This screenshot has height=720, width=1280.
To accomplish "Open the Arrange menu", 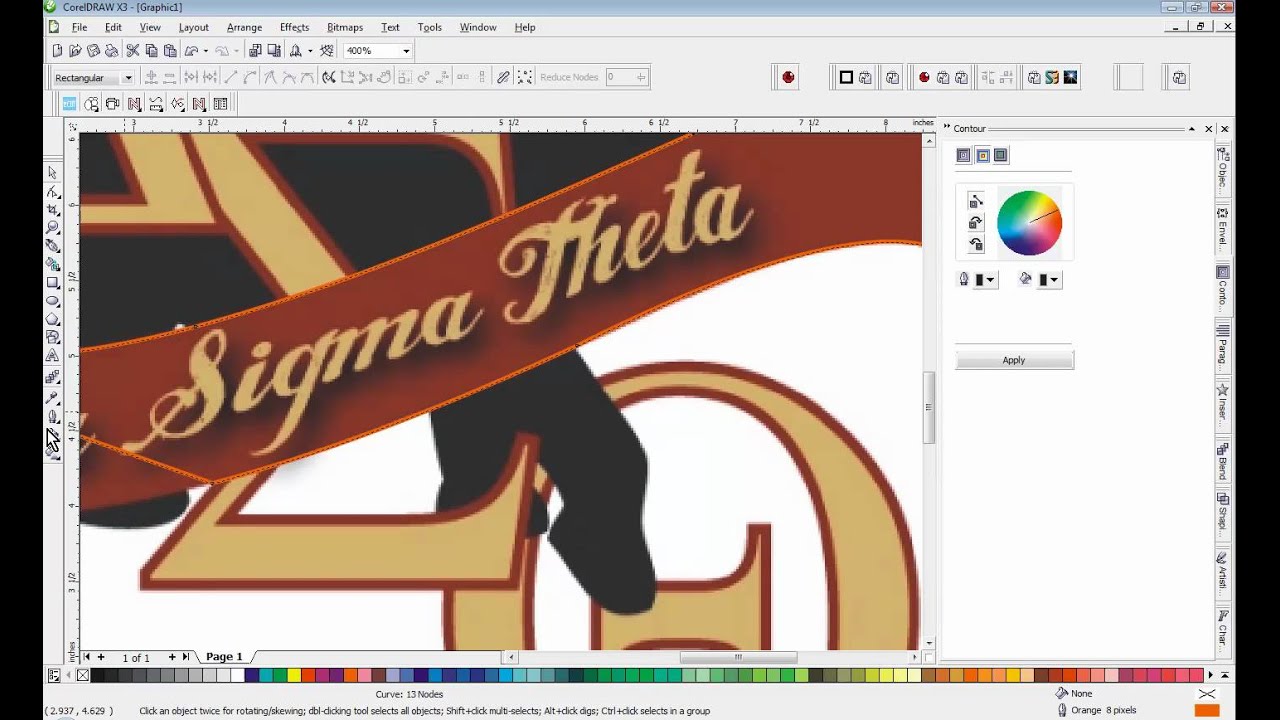I will (244, 27).
